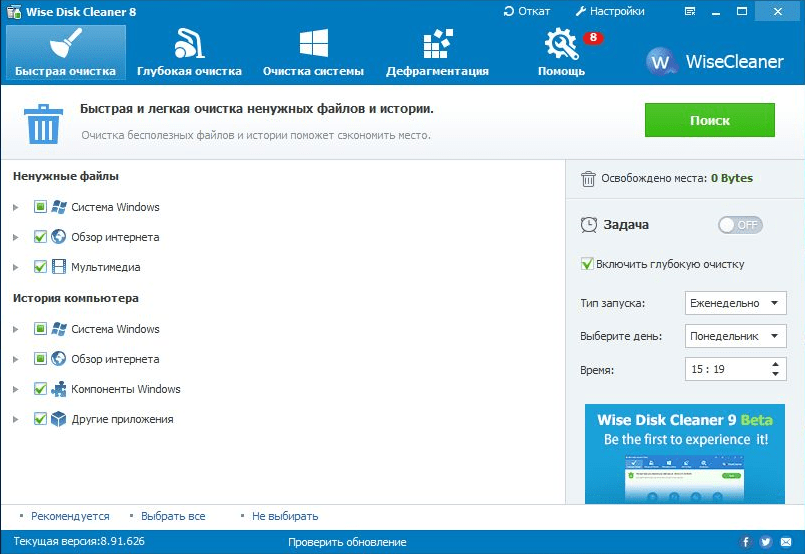Expand Компоненты Windows tree item
Viewport: 805px width, 554px height.
16,389
